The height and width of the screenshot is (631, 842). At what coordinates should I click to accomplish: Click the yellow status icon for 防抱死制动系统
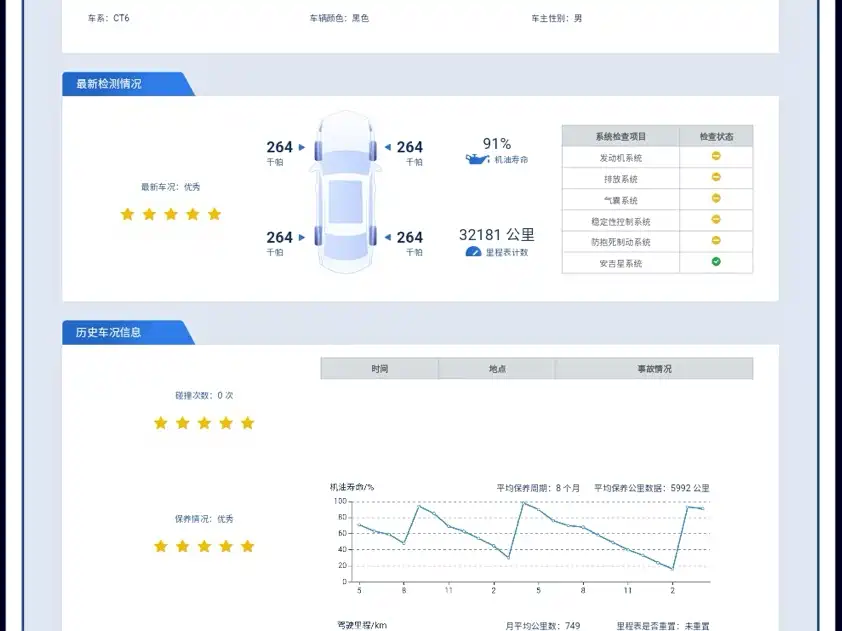[x=716, y=241]
